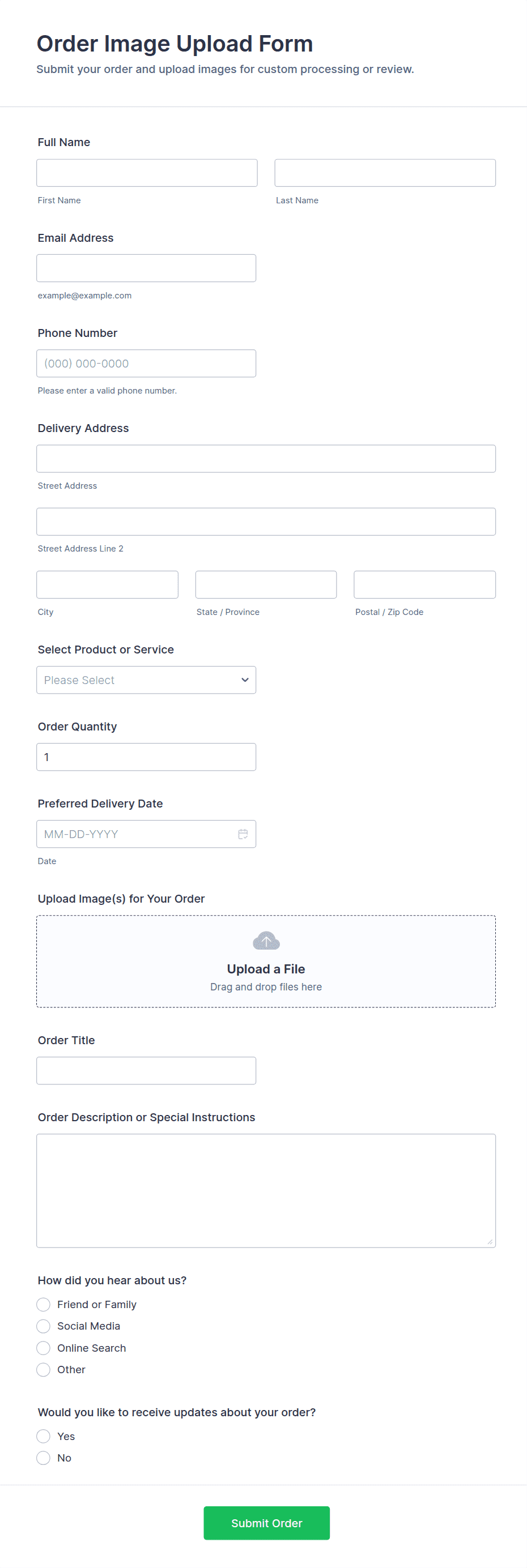Select the Social Media radio option
The height and width of the screenshot is (1568, 527).
43,1326
